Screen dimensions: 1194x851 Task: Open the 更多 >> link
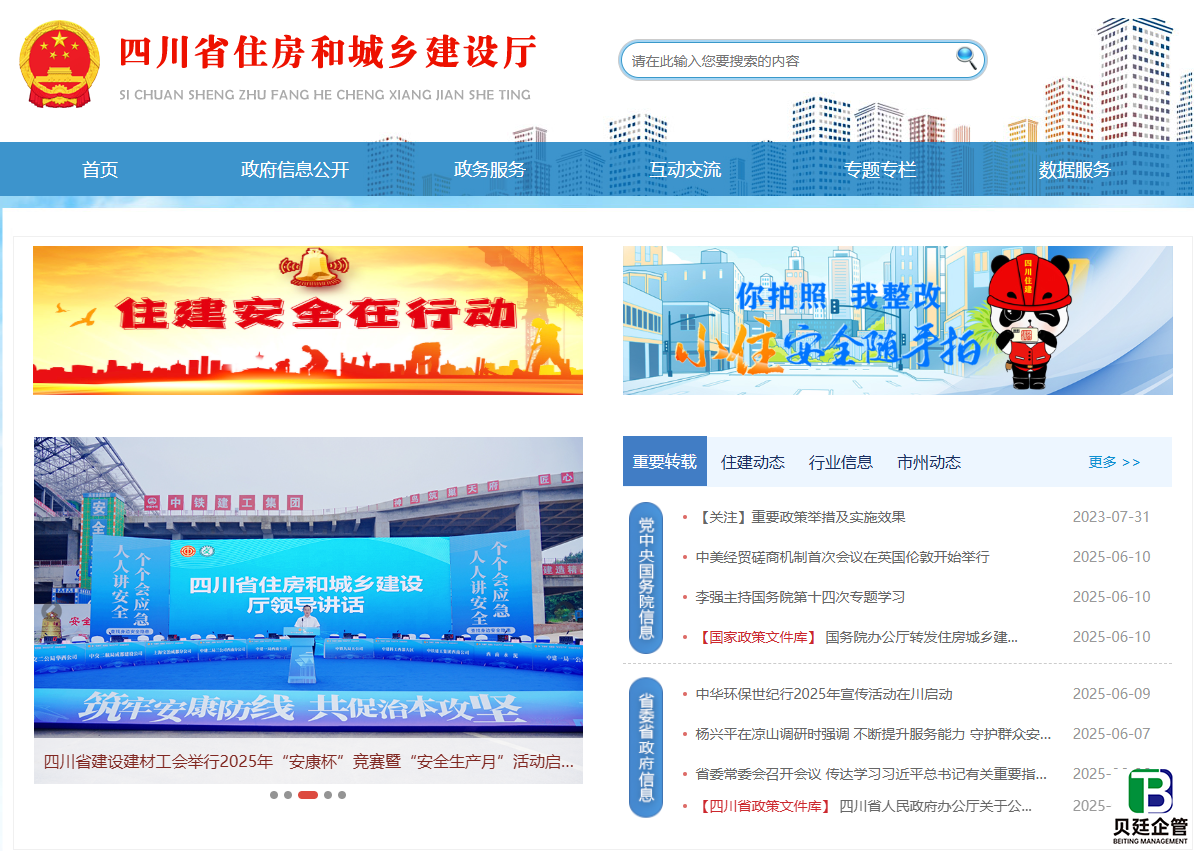[1113, 462]
